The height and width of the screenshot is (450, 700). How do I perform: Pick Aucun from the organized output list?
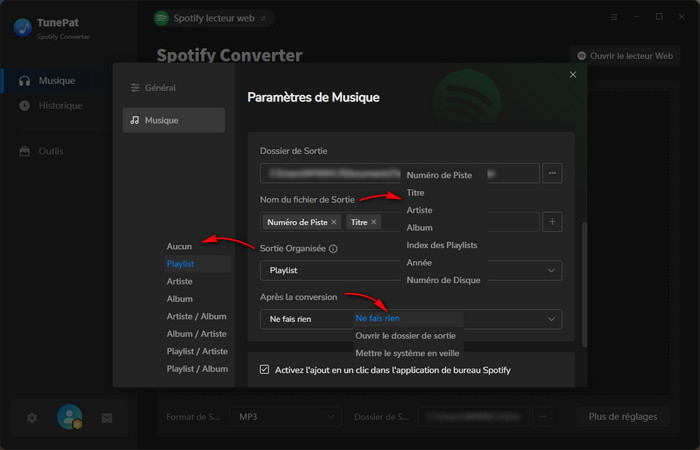click(x=180, y=246)
